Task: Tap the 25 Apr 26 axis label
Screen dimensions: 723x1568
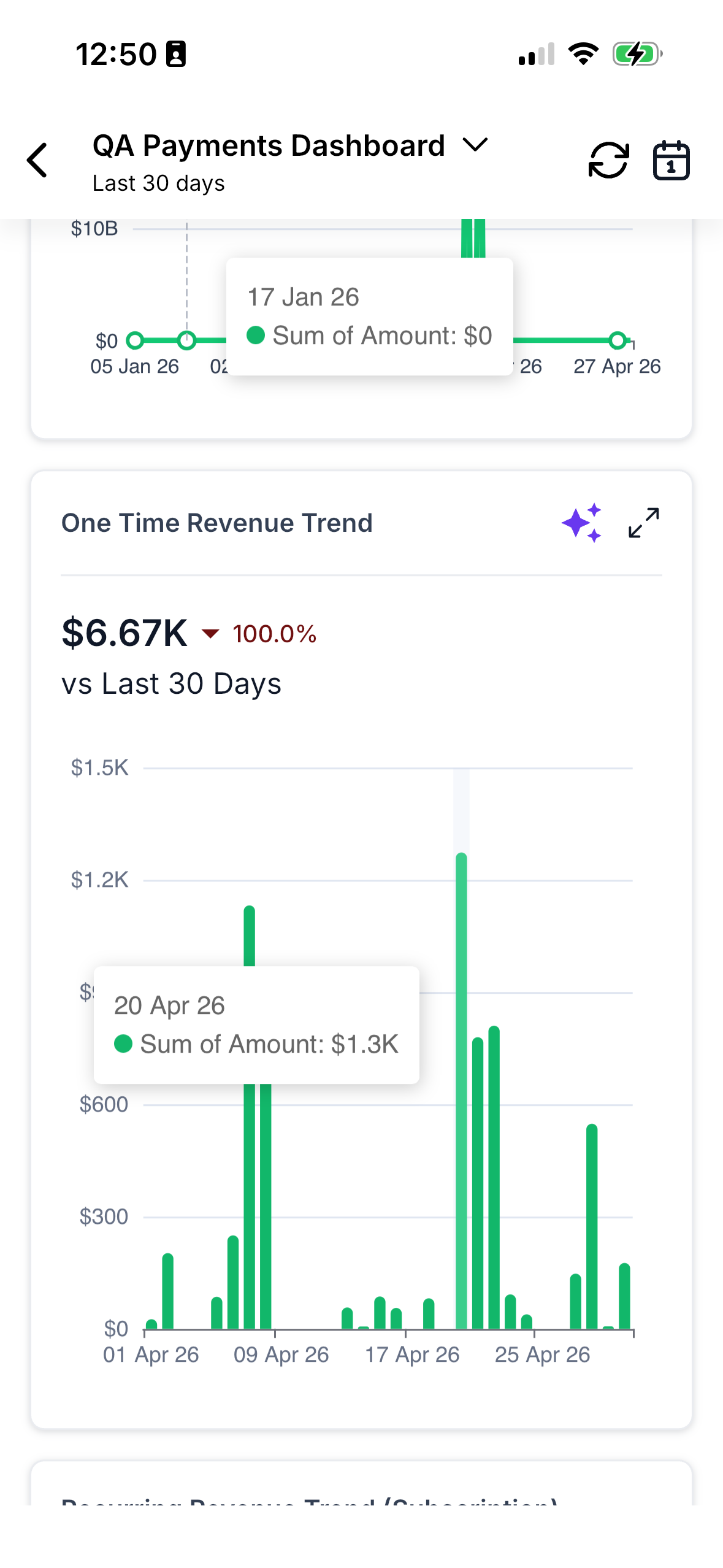Action: [542, 1355]
